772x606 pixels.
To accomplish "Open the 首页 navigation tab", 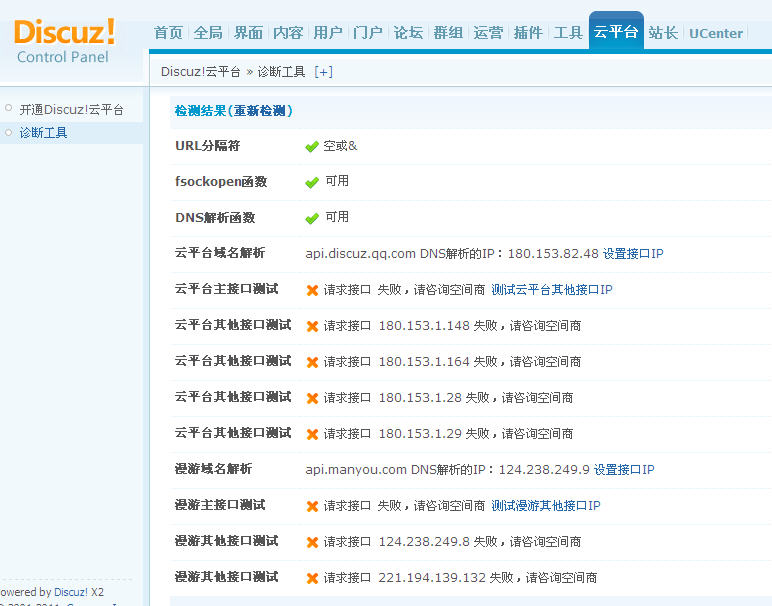I will point(168,32).
